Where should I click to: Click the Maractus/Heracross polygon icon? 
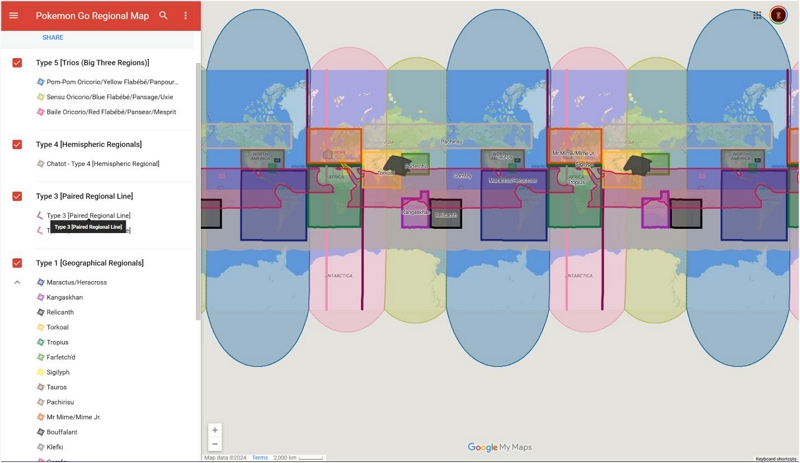[x=41, y=282]
